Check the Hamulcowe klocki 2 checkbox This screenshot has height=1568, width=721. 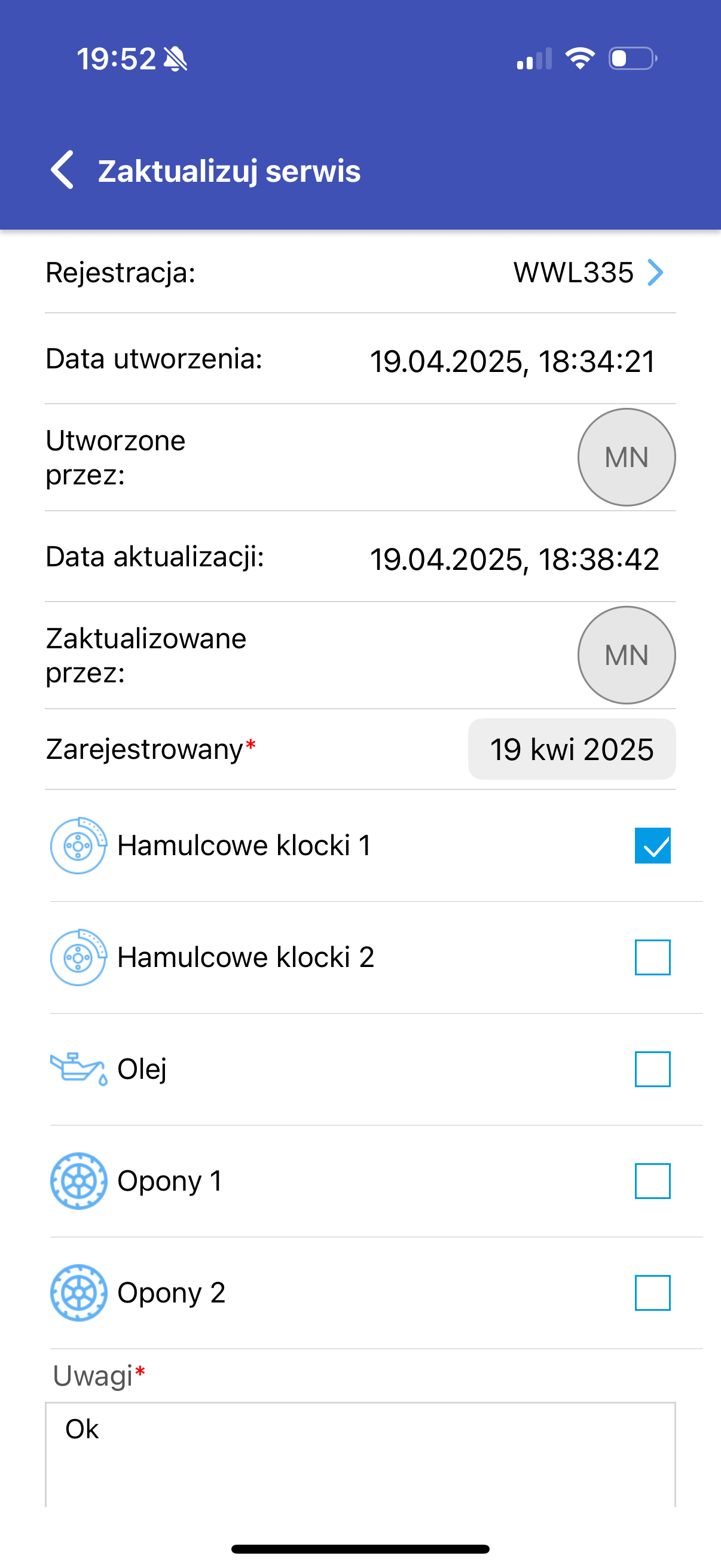(652, 957)
